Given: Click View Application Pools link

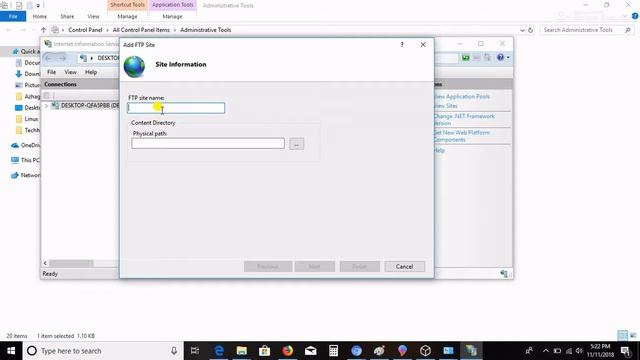Looking at the screenshot, I should click(462, 97).
